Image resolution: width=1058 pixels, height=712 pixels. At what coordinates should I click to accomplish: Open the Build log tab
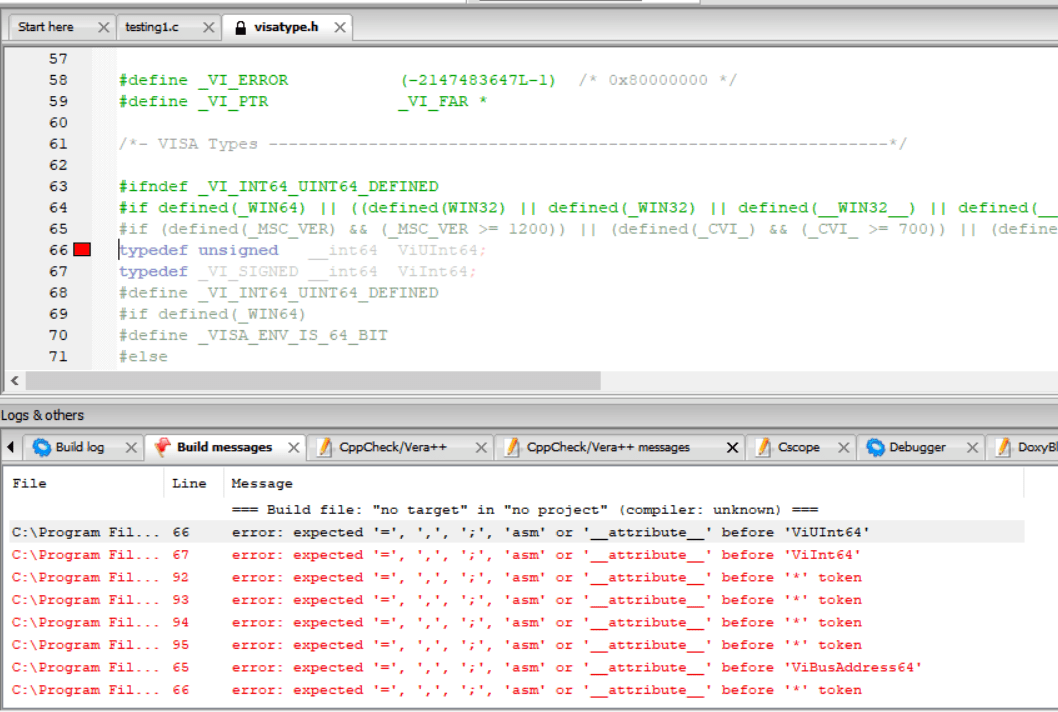point(80,447)
